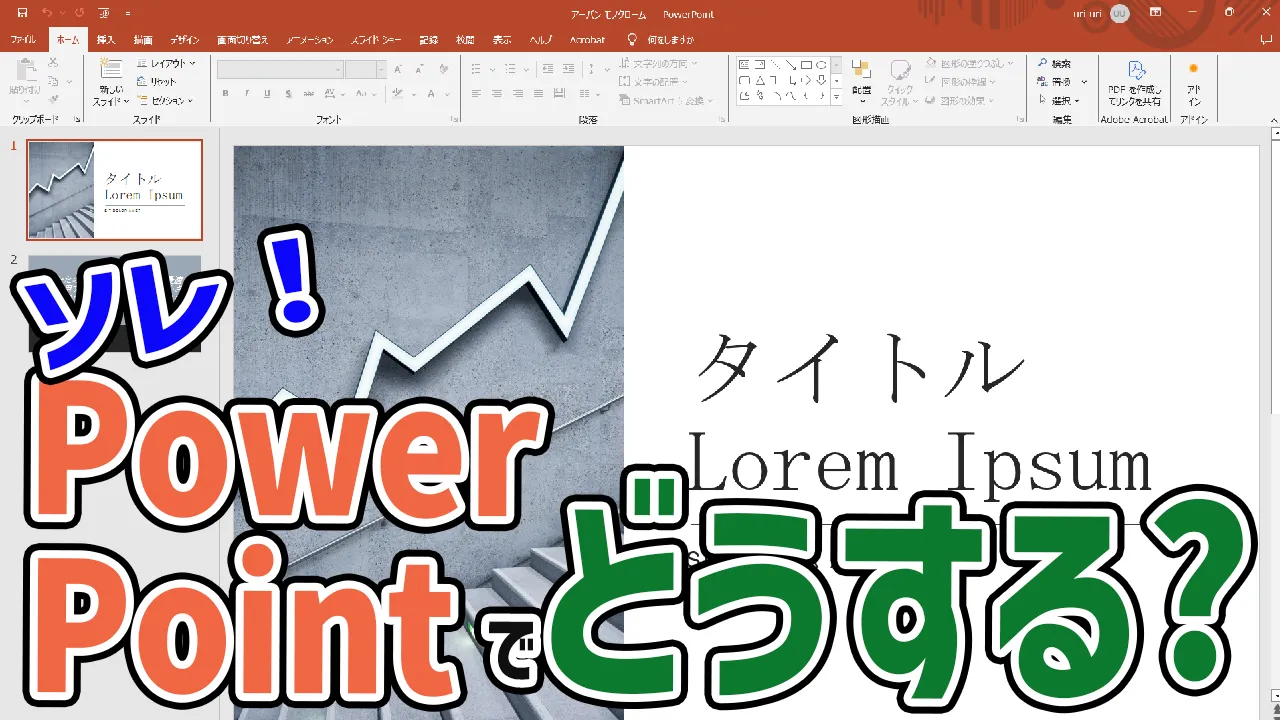This screenshot has height=720, width=1280.
Task: Click the Find (検索) magnifier icon
Action: point(1043,63)
